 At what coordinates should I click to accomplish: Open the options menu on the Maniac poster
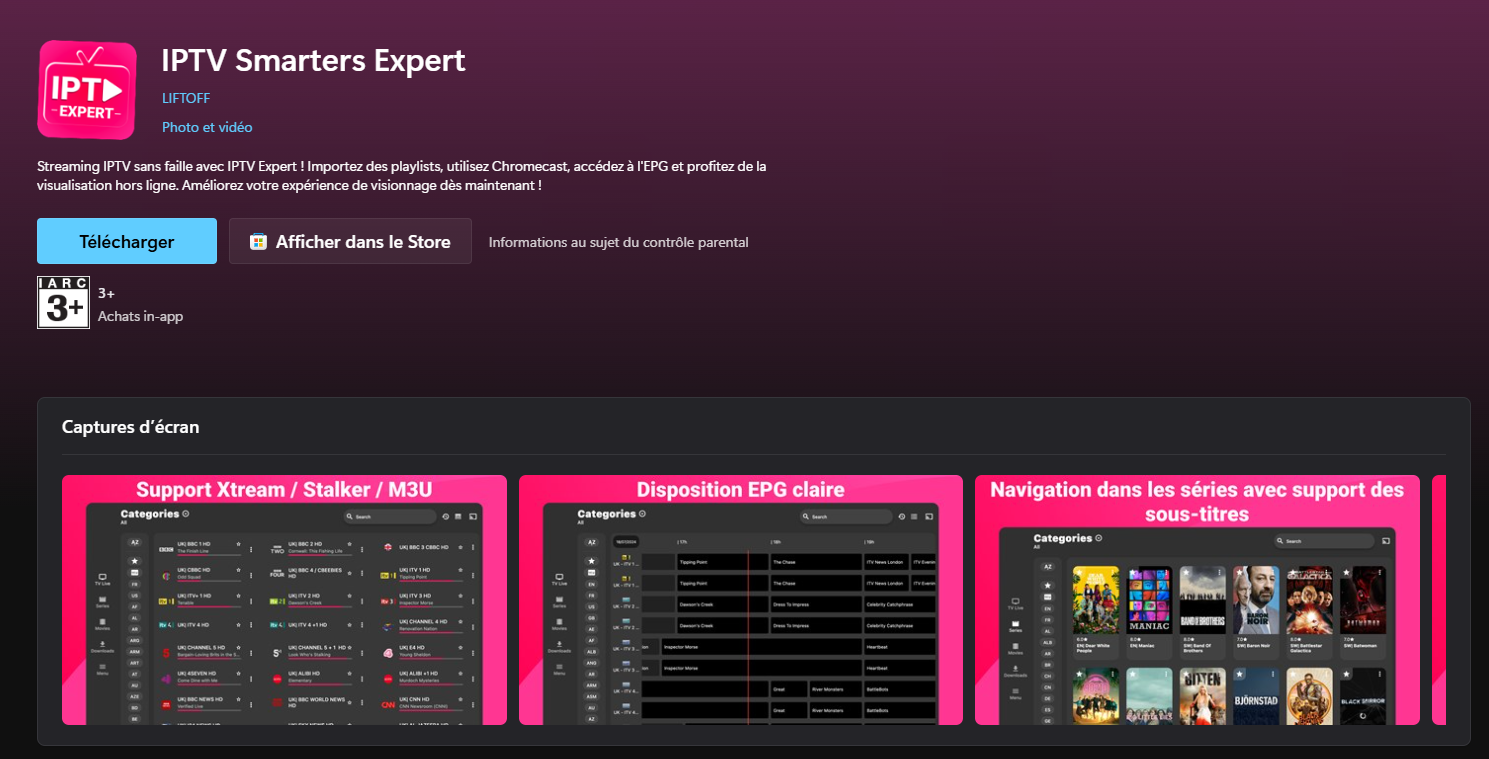1167,572
